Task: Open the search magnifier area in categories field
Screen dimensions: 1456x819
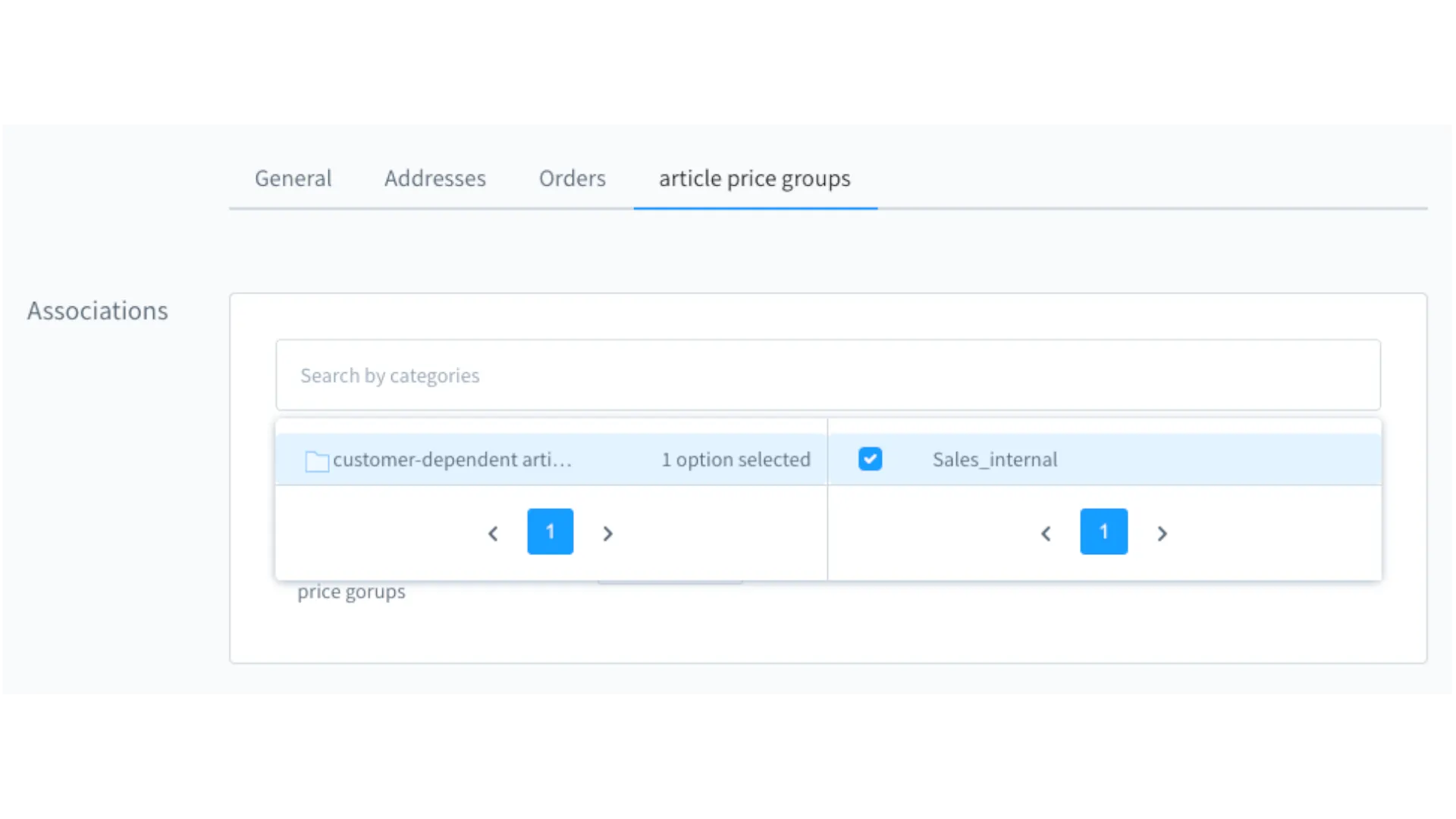Action: click(828, 375)
